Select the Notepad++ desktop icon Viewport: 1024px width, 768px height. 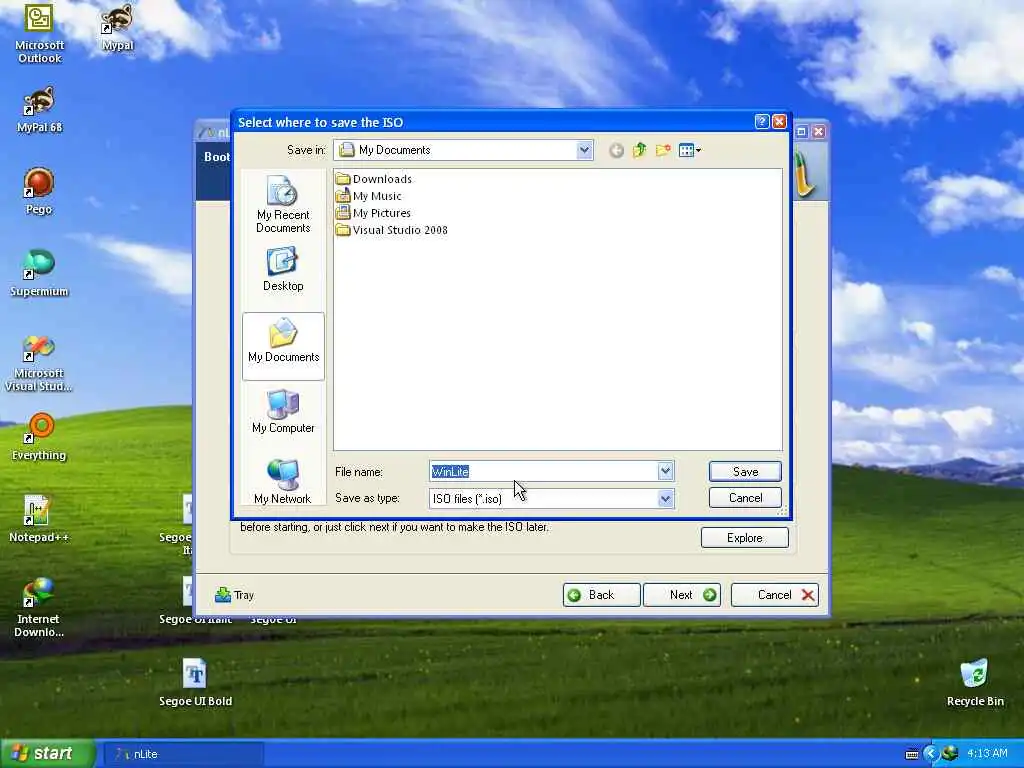point(39,520)
